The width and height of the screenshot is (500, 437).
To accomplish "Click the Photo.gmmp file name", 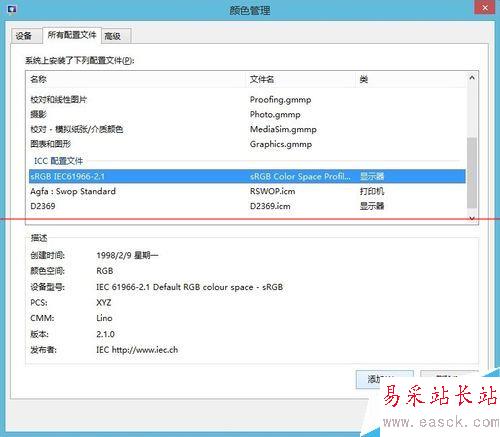I will pyautogui.click(x=275, y=115).
